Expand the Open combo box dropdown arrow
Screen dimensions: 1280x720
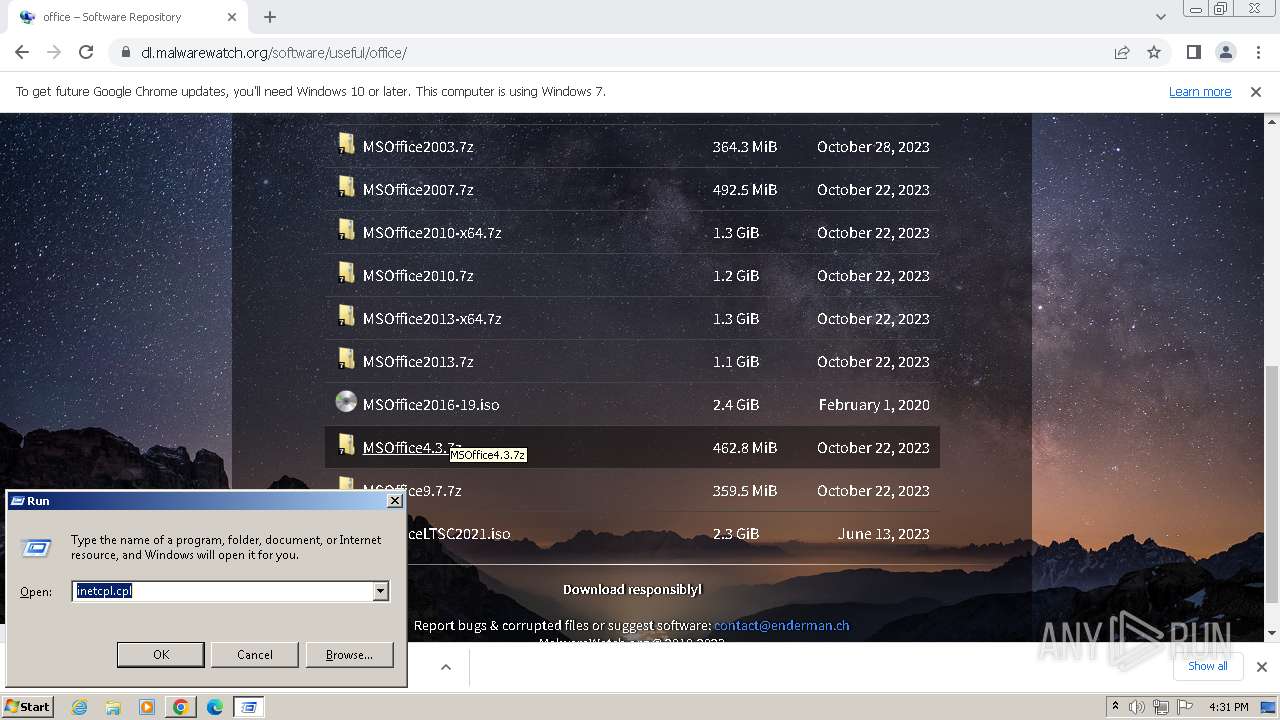(x=380, y=591)
